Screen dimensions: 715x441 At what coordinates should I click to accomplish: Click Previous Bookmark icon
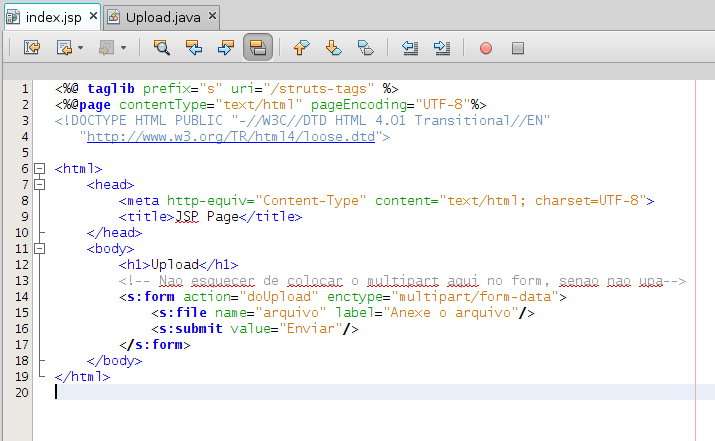click(x=301, y=47)
